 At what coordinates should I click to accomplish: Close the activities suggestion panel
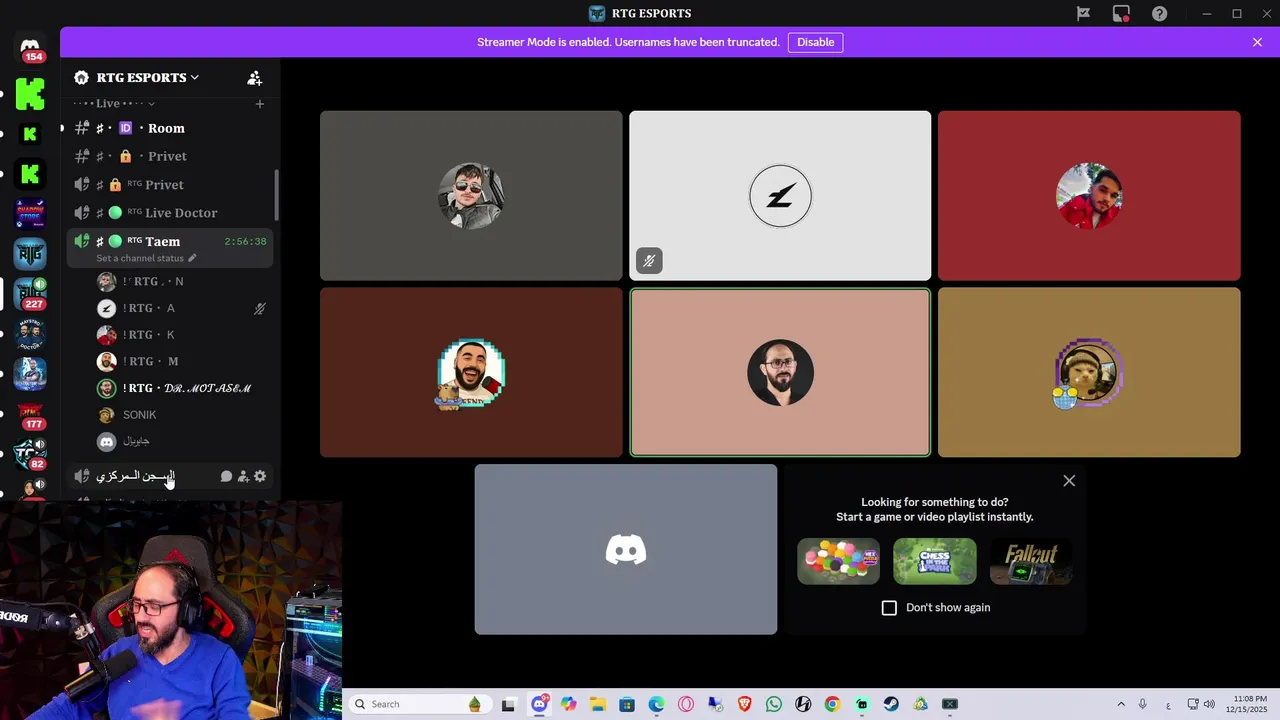coord(1069,481)
